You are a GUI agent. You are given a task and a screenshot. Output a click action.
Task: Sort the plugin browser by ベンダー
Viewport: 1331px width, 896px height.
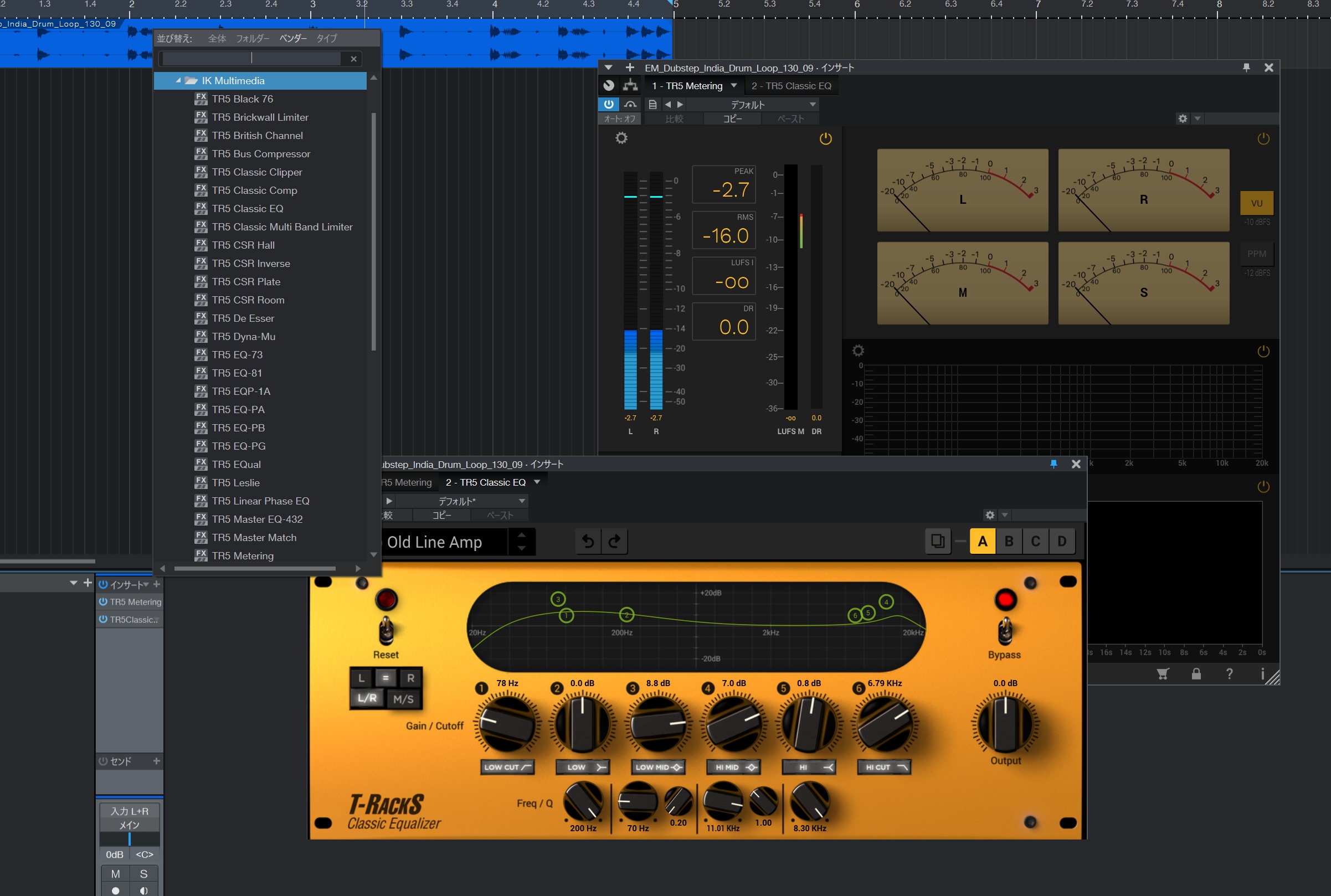click(x=293, y=38)
